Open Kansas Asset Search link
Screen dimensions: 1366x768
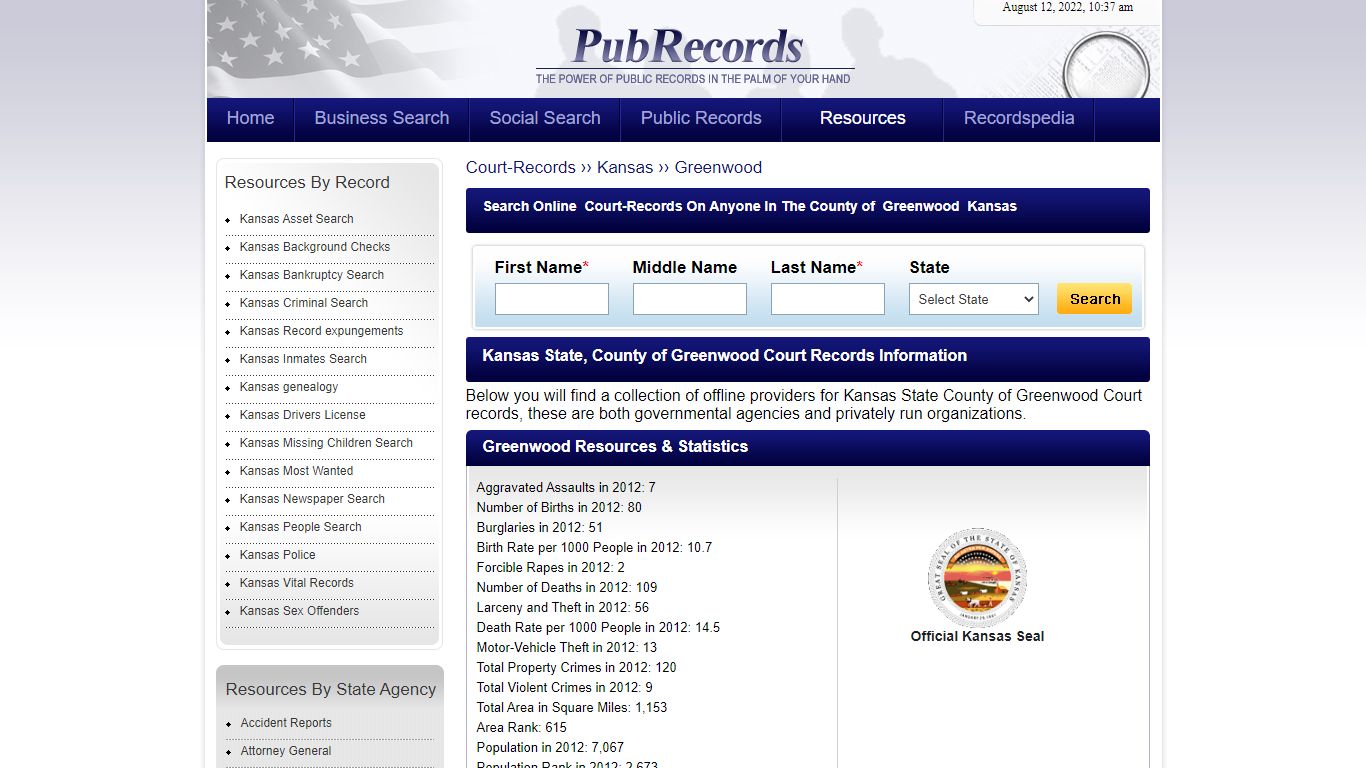tap(296, 219)
